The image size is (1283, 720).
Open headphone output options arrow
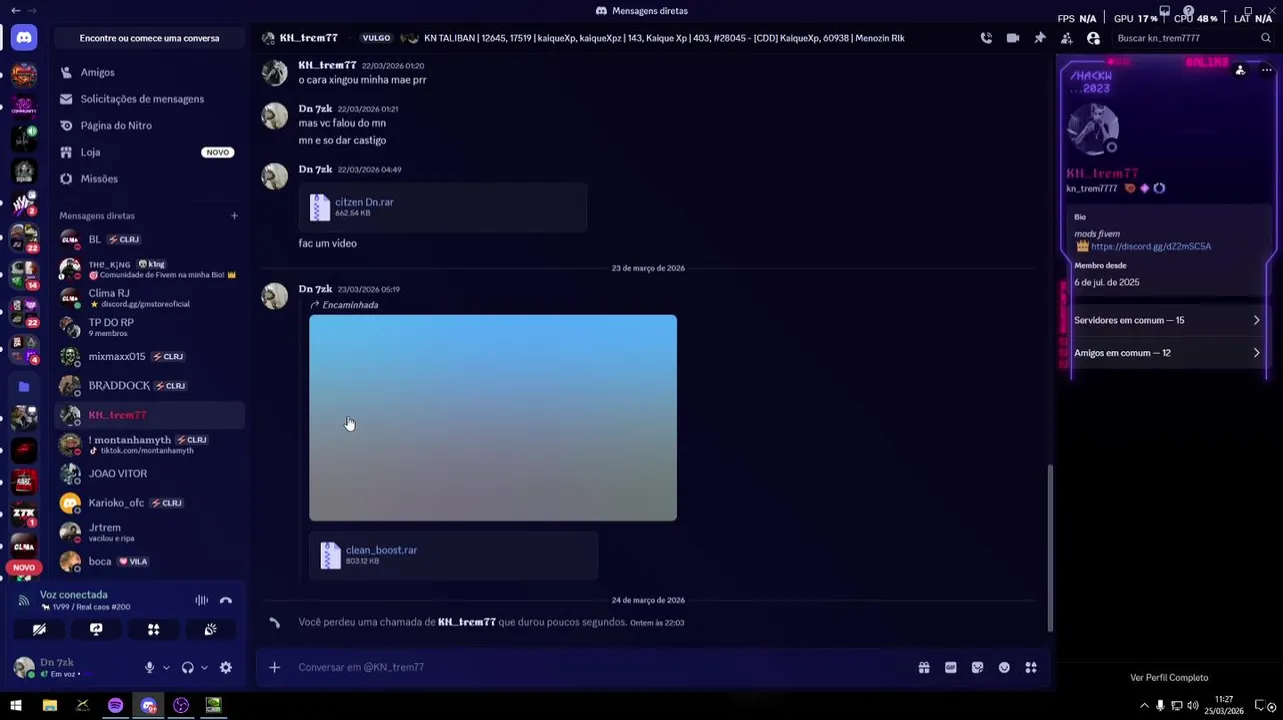[x=204, y=668]
